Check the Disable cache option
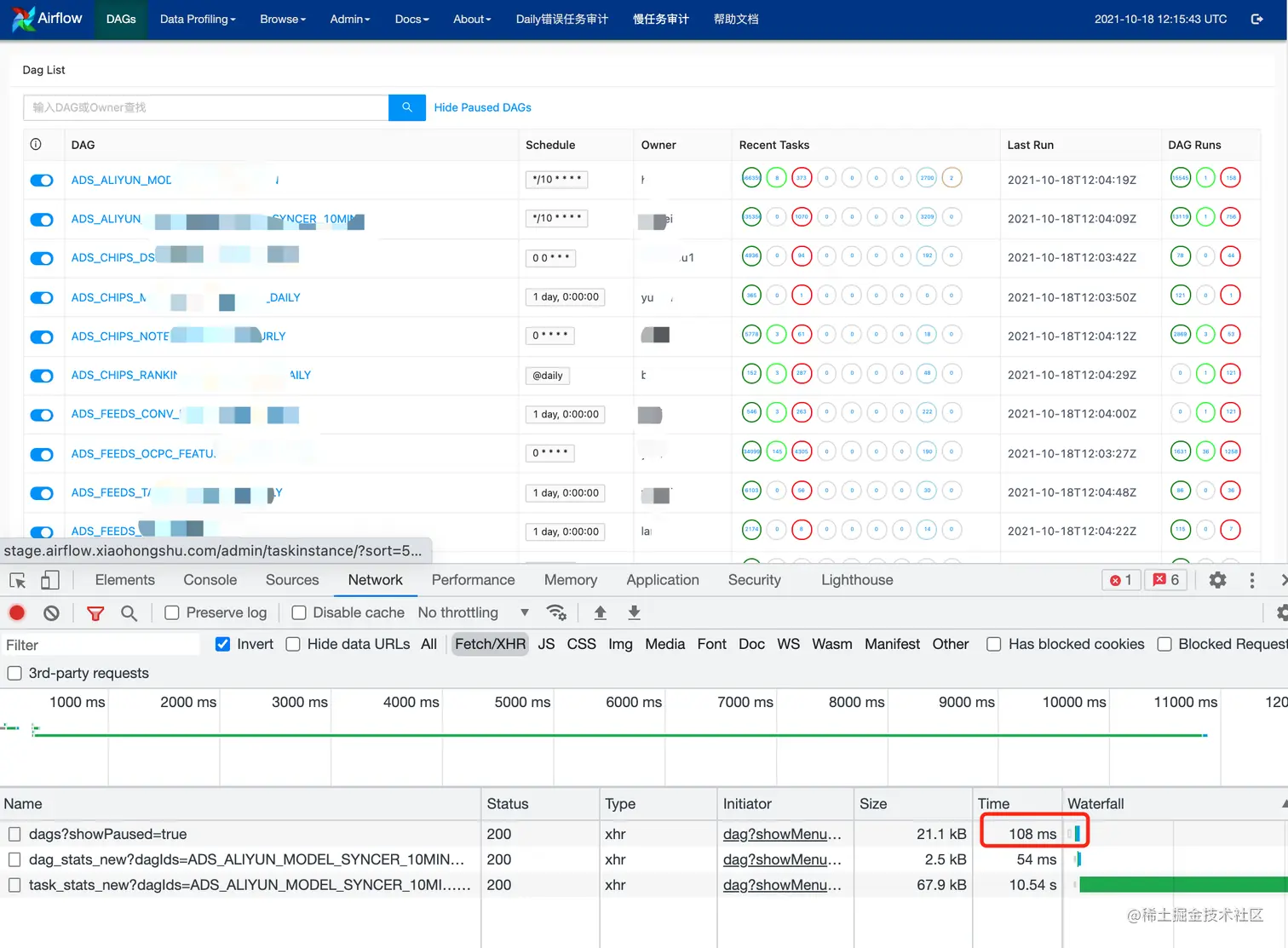The height and width of the screenshot is (948, 1288). pos(299,612)
